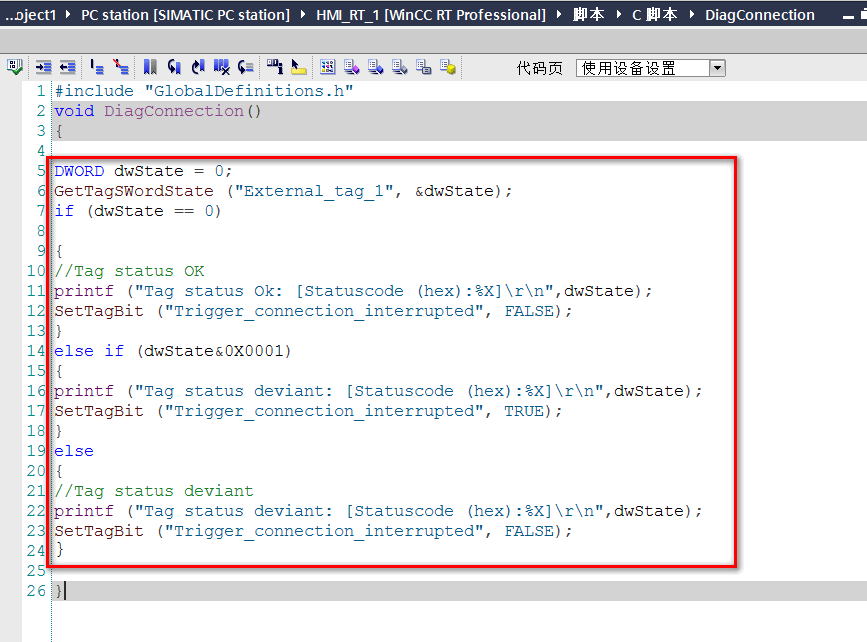
Task: Click else if (dwState&0X0001) line
Action: point(173,351)
